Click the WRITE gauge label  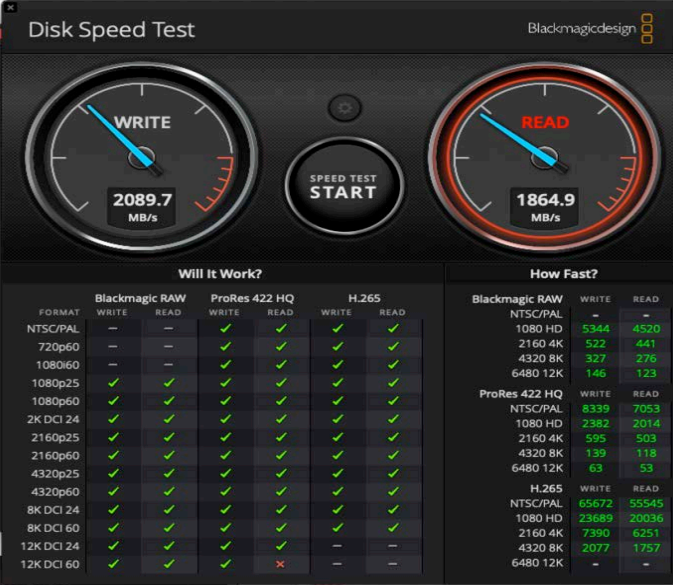(x=142, y=123)
